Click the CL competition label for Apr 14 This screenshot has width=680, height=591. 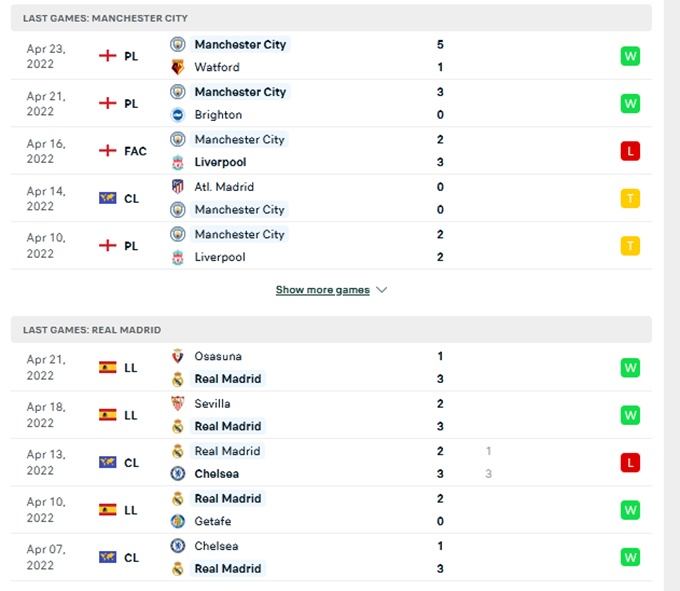pyautogui.click(x=131, y=198)
